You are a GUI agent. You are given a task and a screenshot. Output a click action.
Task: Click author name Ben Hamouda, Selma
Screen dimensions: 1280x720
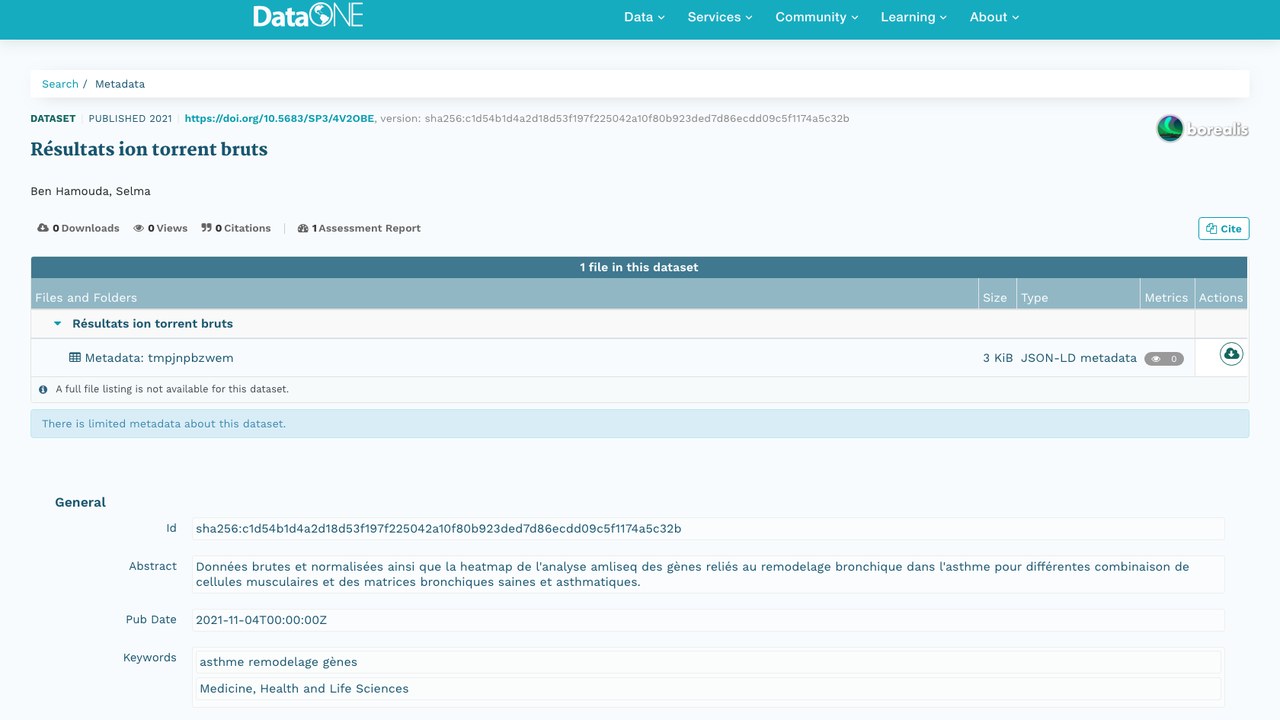pos(91,191)
